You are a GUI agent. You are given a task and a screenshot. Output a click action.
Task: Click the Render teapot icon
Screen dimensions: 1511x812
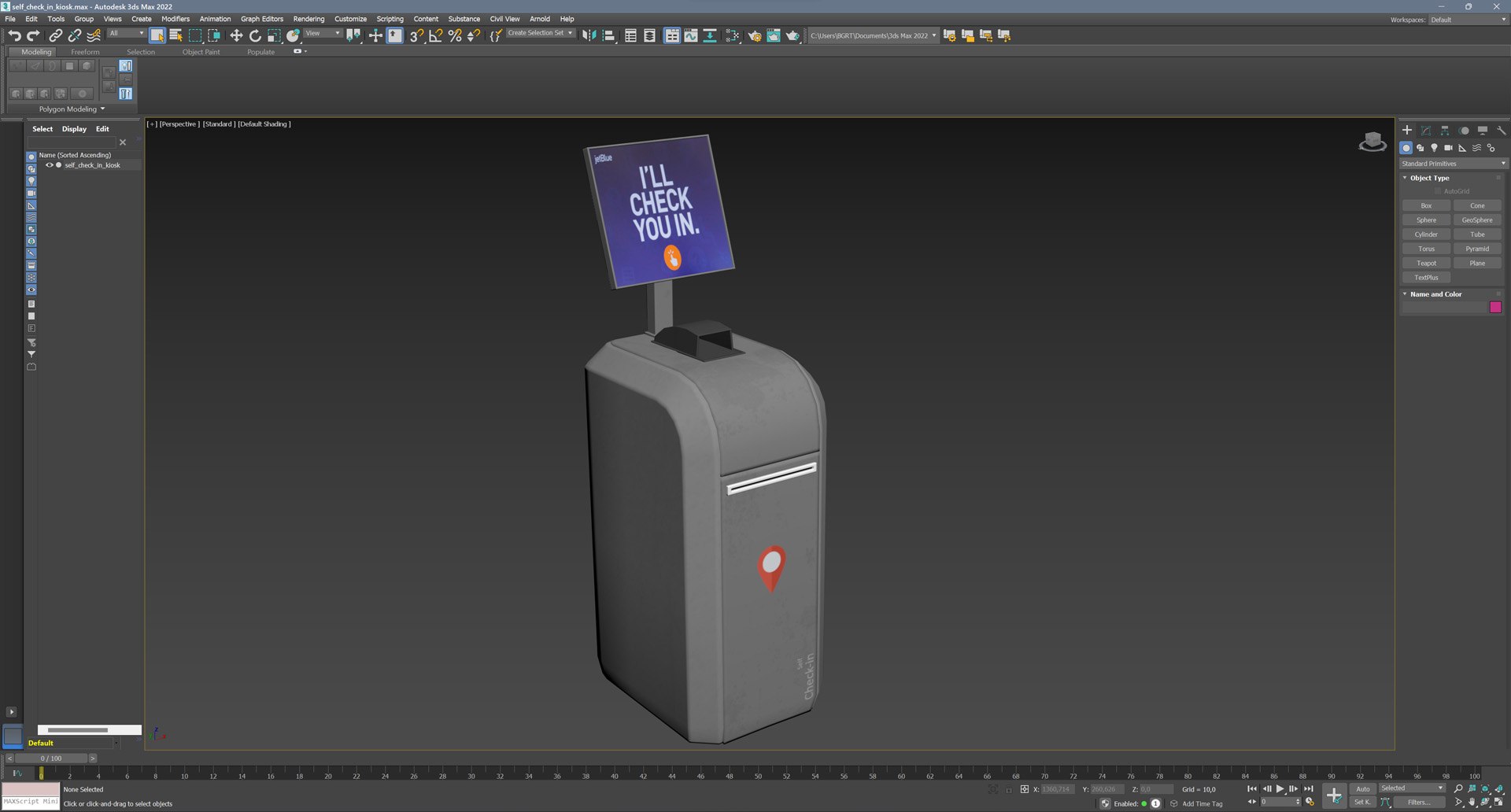click(792, 35)
